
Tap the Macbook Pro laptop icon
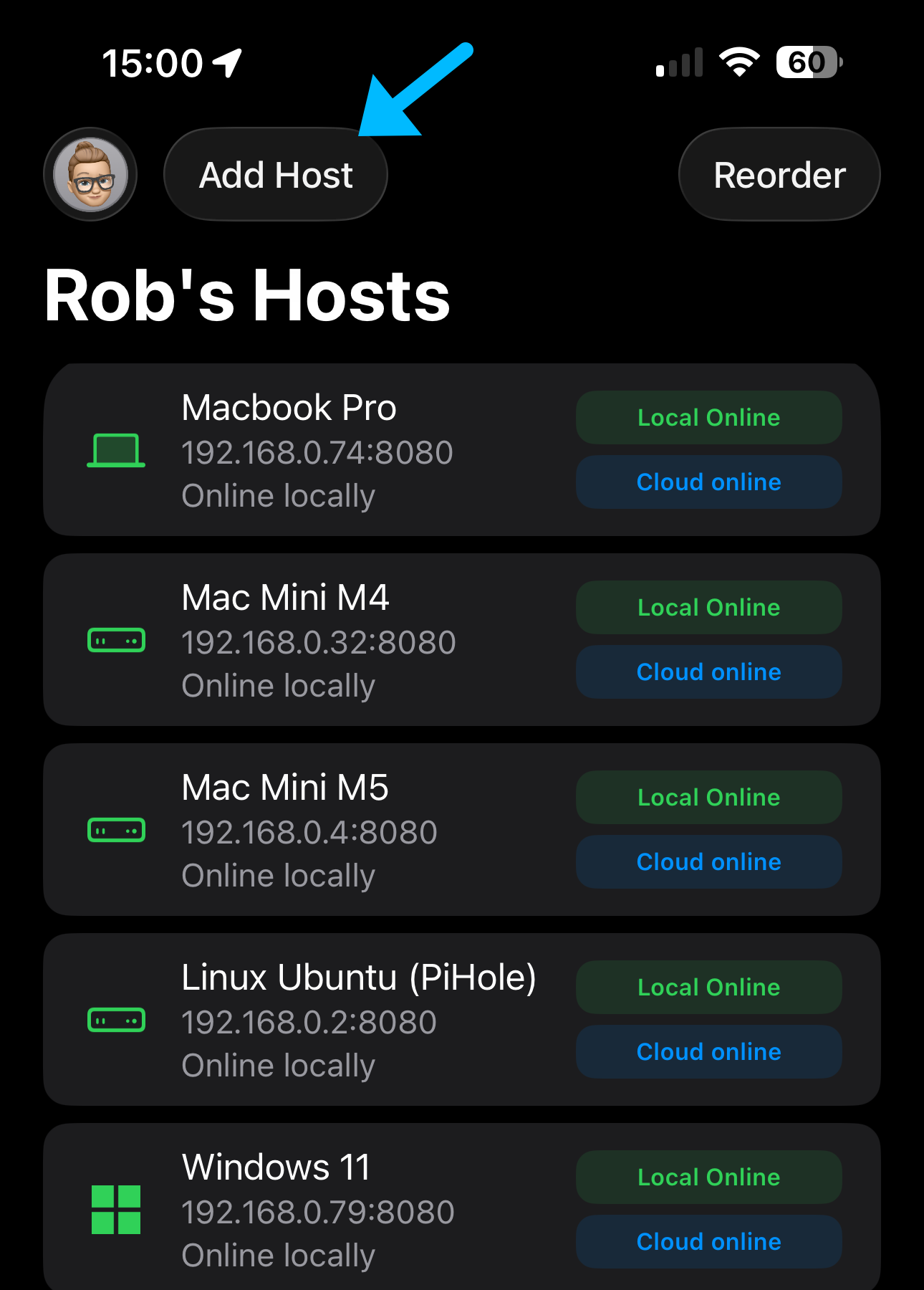point(116,450)
